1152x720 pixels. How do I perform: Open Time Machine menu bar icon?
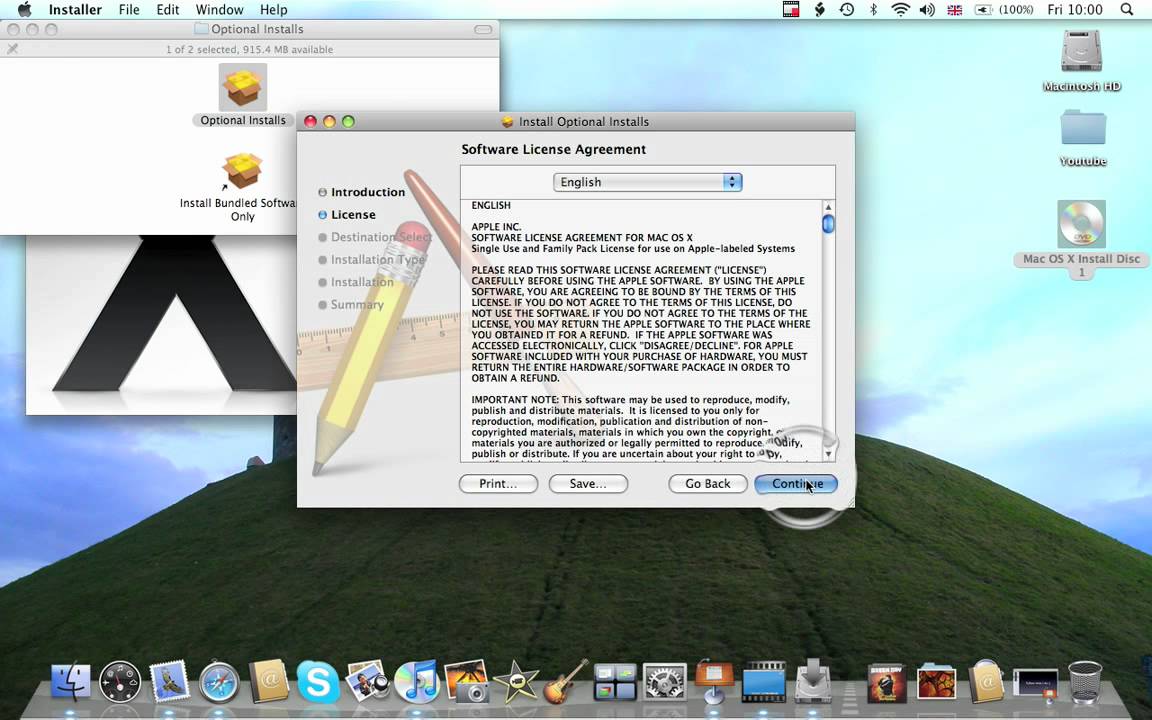pyautogui.click(x=846, y=10)
